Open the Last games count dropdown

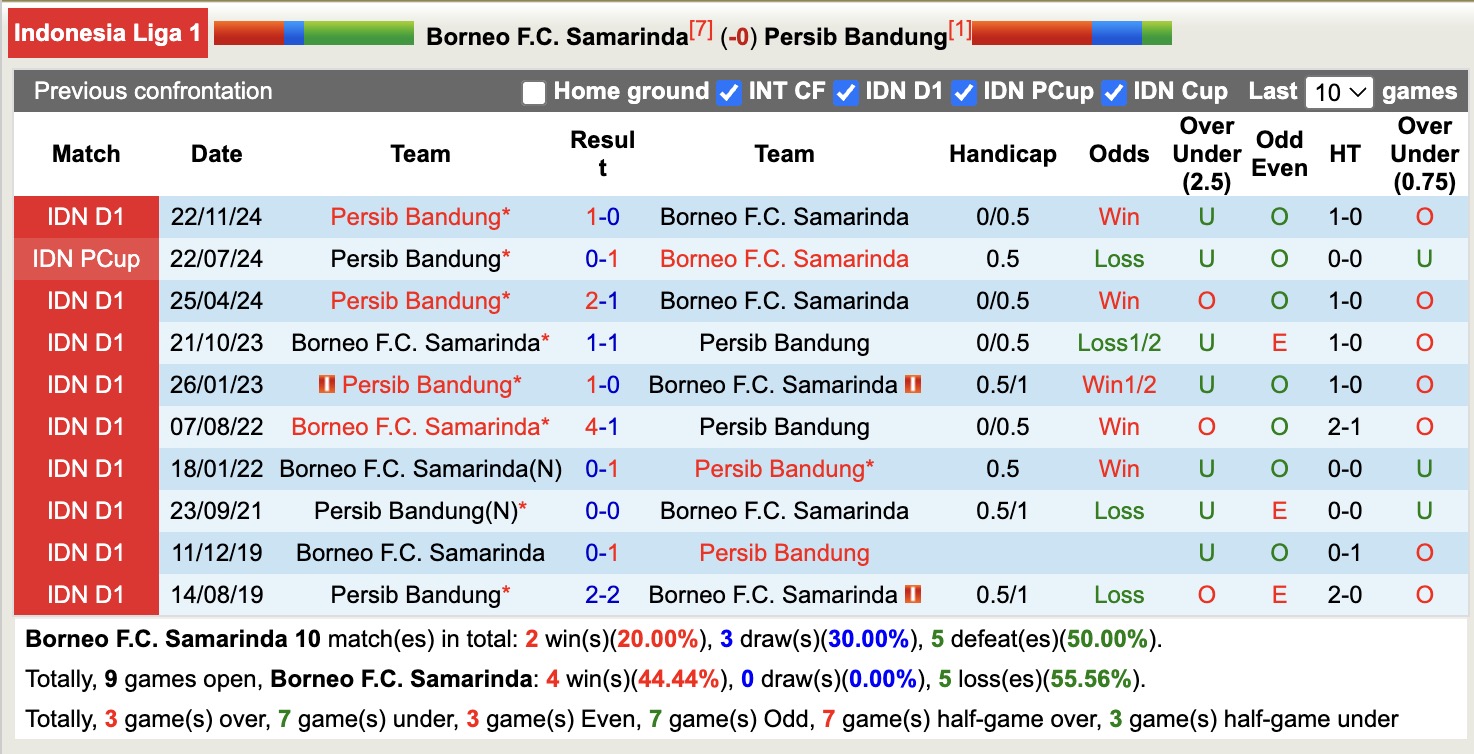(1340, 91)
